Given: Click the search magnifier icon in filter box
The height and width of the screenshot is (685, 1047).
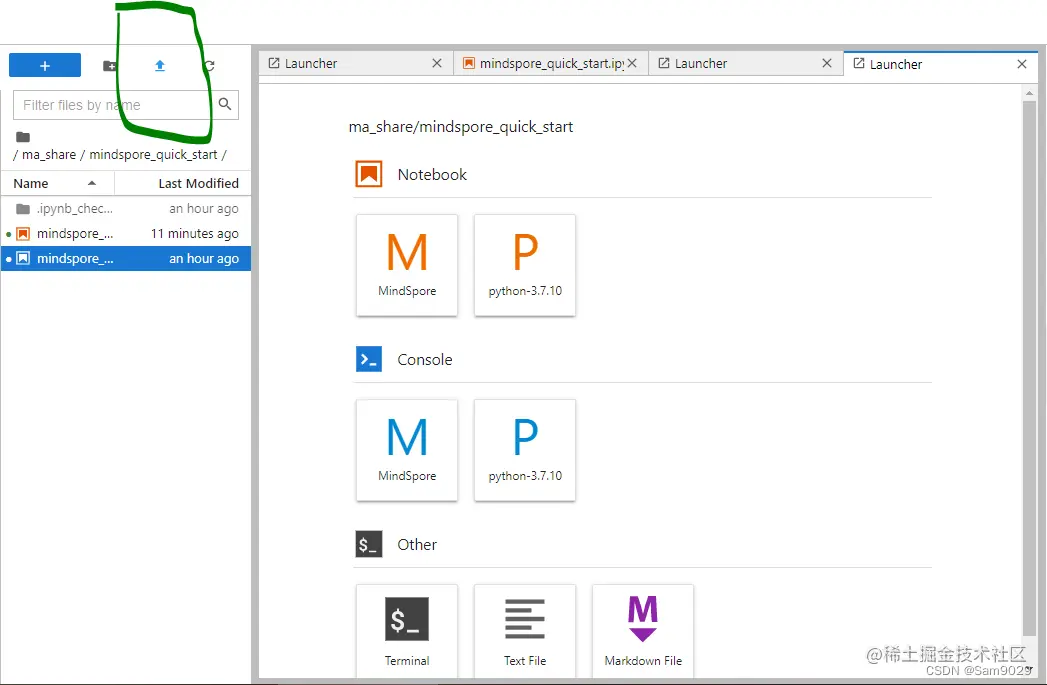Looking at the screenshot, I should pos(225,104).
